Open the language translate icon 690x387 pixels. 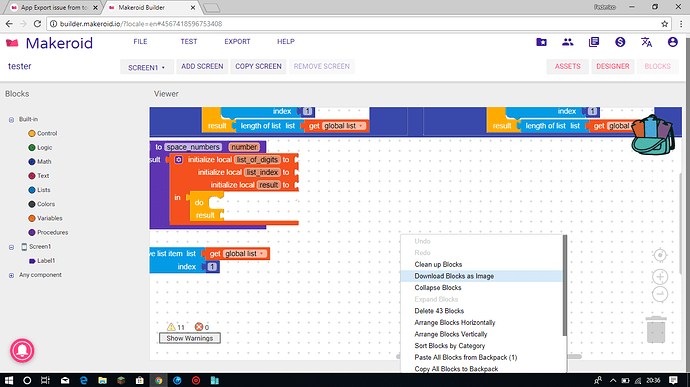646,42
